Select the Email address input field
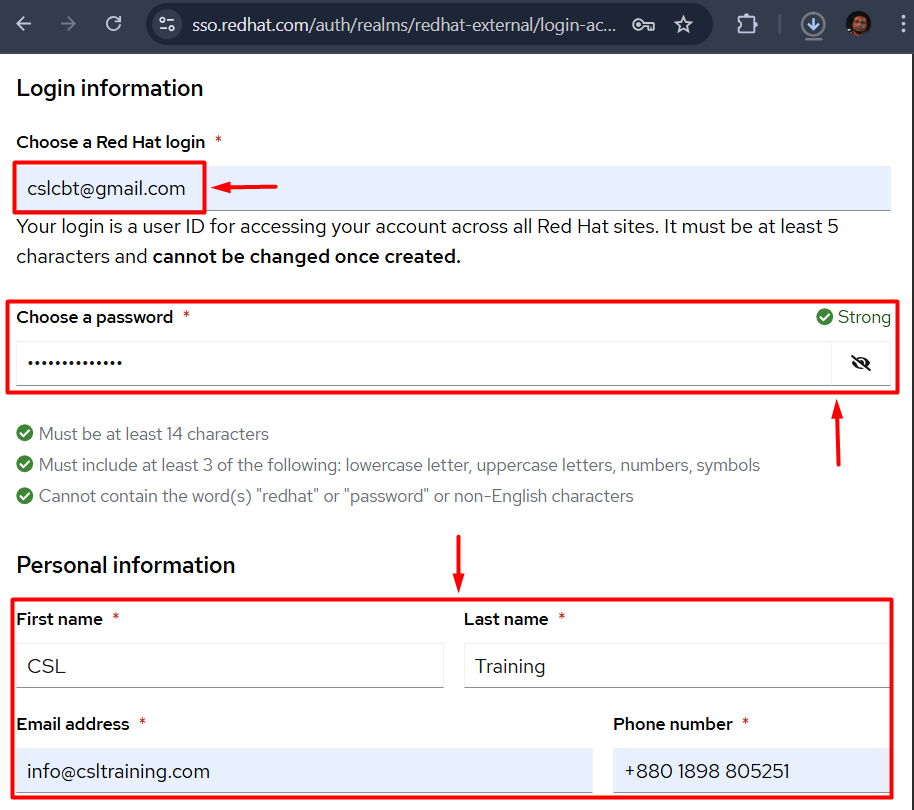Viewport: 914px width, 810px height. [303, 771]
